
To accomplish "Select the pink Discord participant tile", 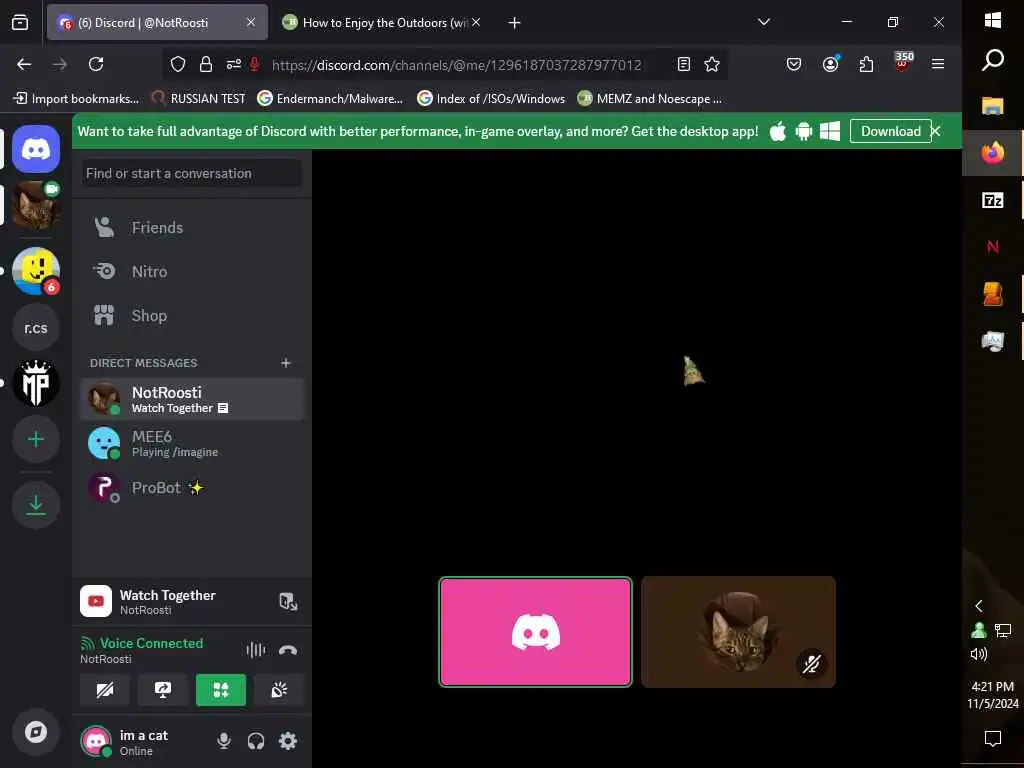I will [536, 632].
